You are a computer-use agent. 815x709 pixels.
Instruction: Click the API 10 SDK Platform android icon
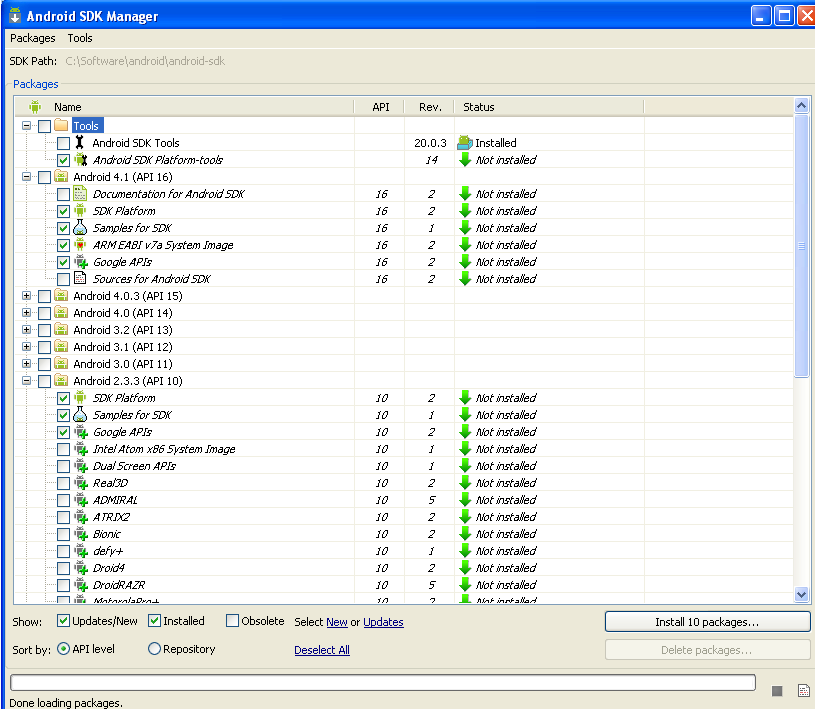click(80, 398)
